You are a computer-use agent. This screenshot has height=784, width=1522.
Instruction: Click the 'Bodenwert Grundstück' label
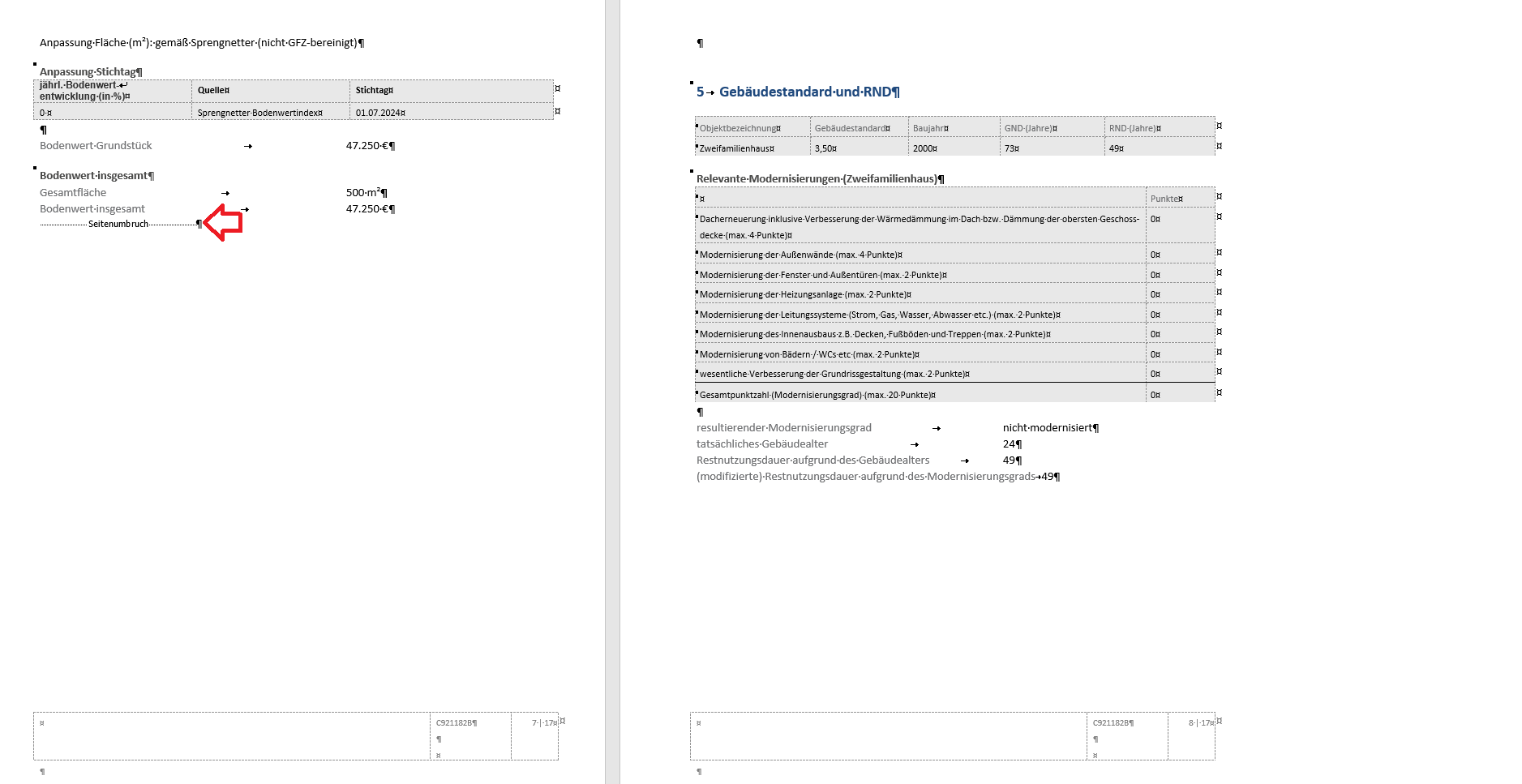tap(96, 146)
